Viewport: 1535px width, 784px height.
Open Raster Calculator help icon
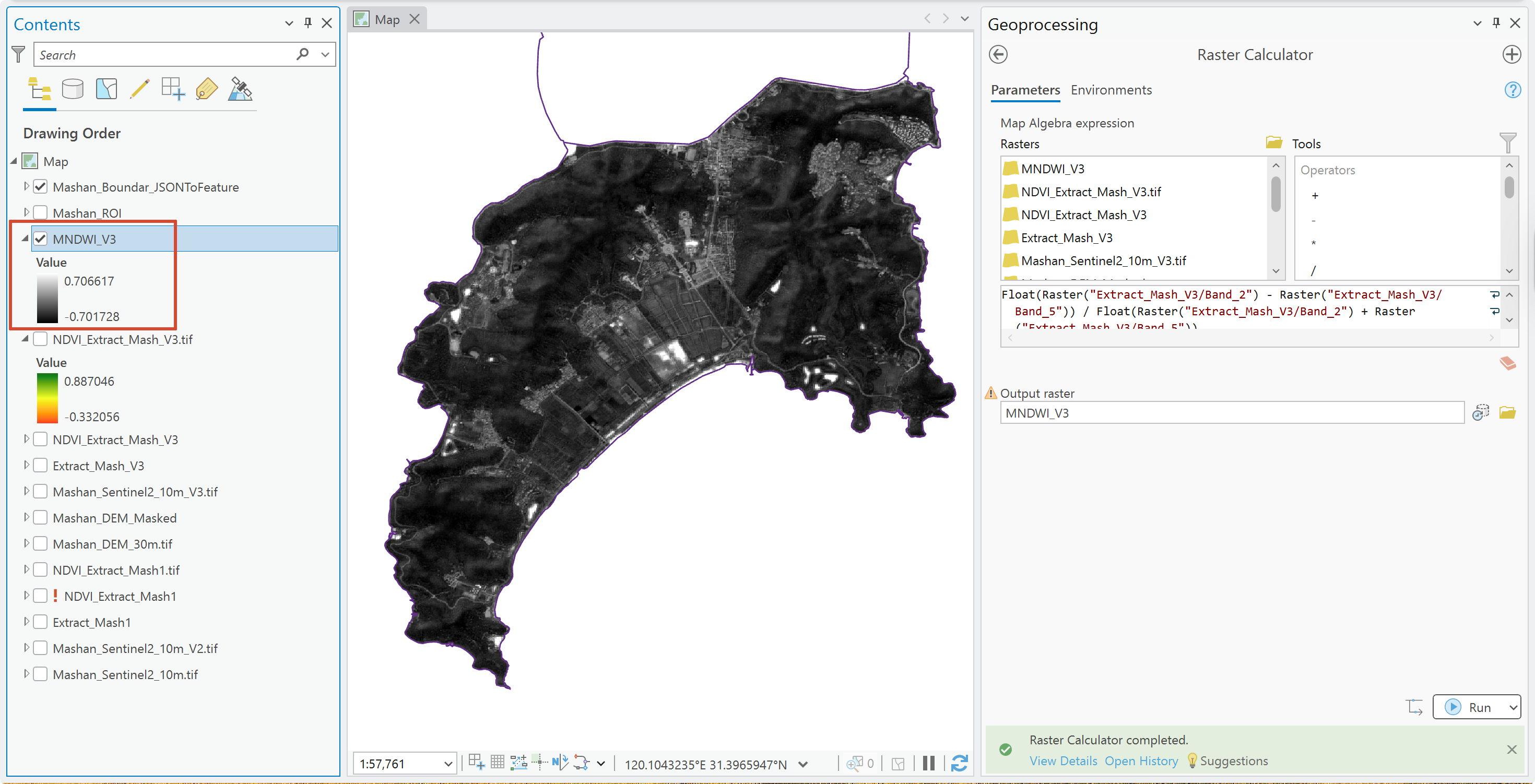[1513, 90]
